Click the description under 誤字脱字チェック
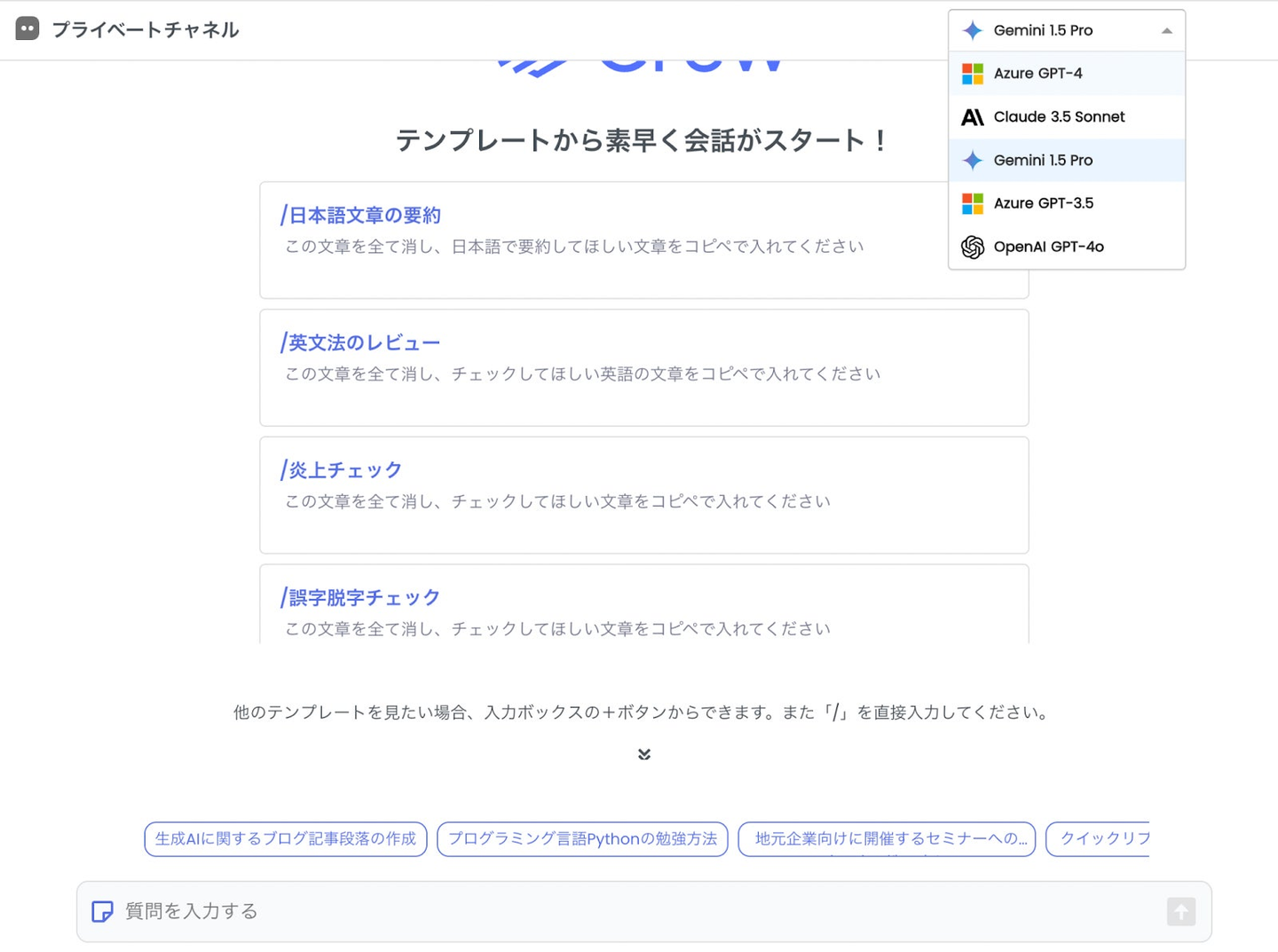Image resolution: width=1278 pixels, height=952 pixels. click(557, 628)
